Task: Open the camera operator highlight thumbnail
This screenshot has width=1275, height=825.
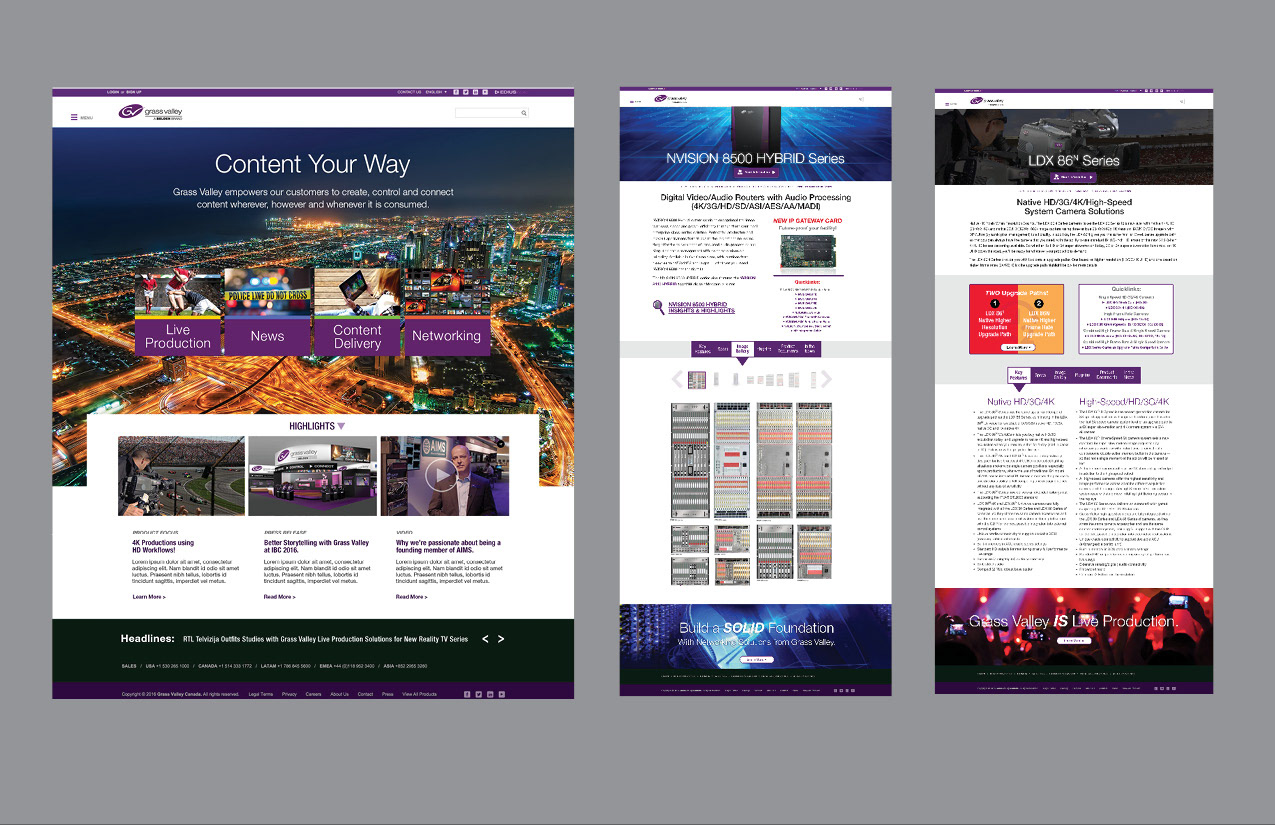Action: pyautogui.click(x=181, y=476)
